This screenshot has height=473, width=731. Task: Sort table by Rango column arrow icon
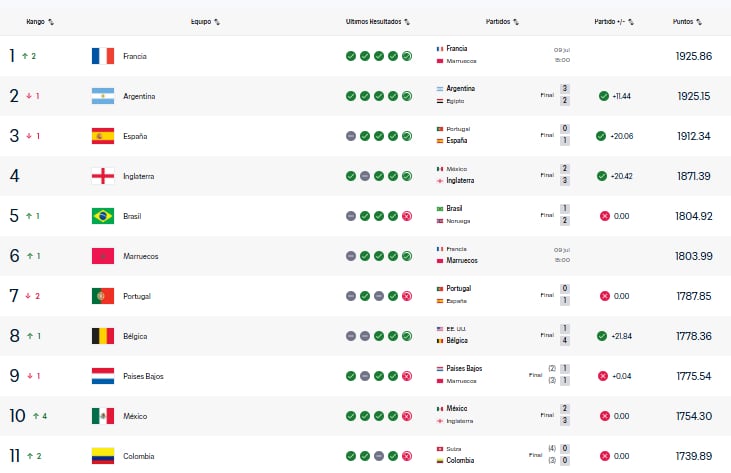click(51, 22)
